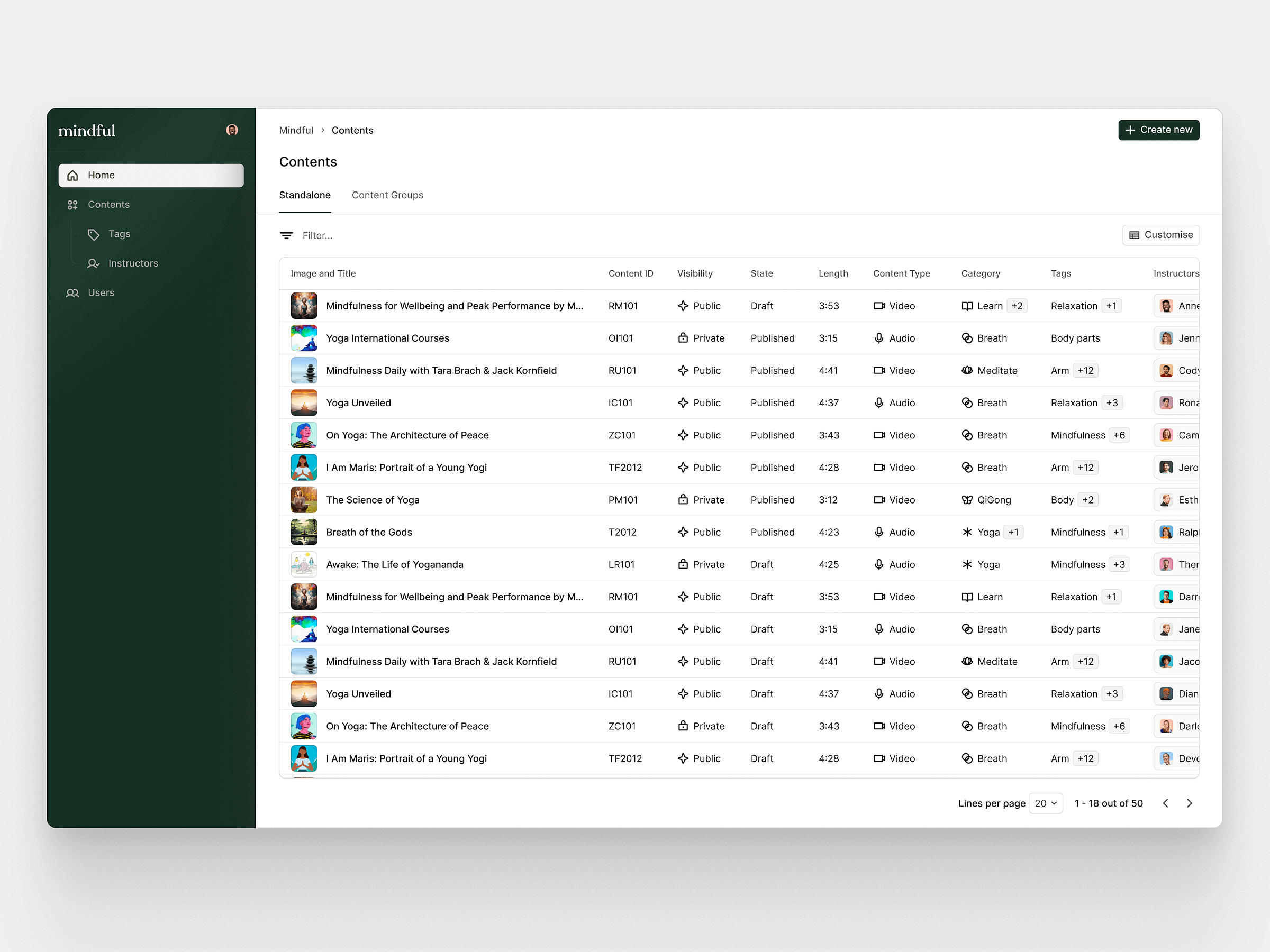Sort by the Visibility column header

[695, 274]
